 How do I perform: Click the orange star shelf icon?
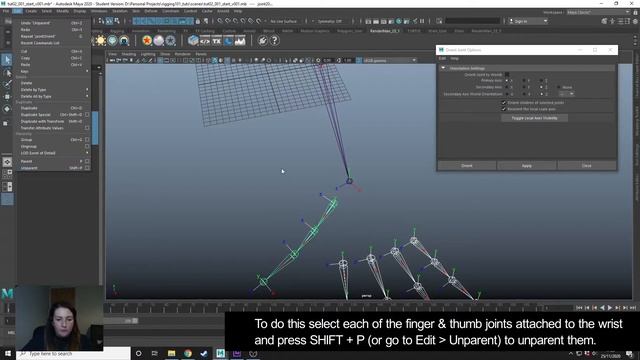[147, 40]
